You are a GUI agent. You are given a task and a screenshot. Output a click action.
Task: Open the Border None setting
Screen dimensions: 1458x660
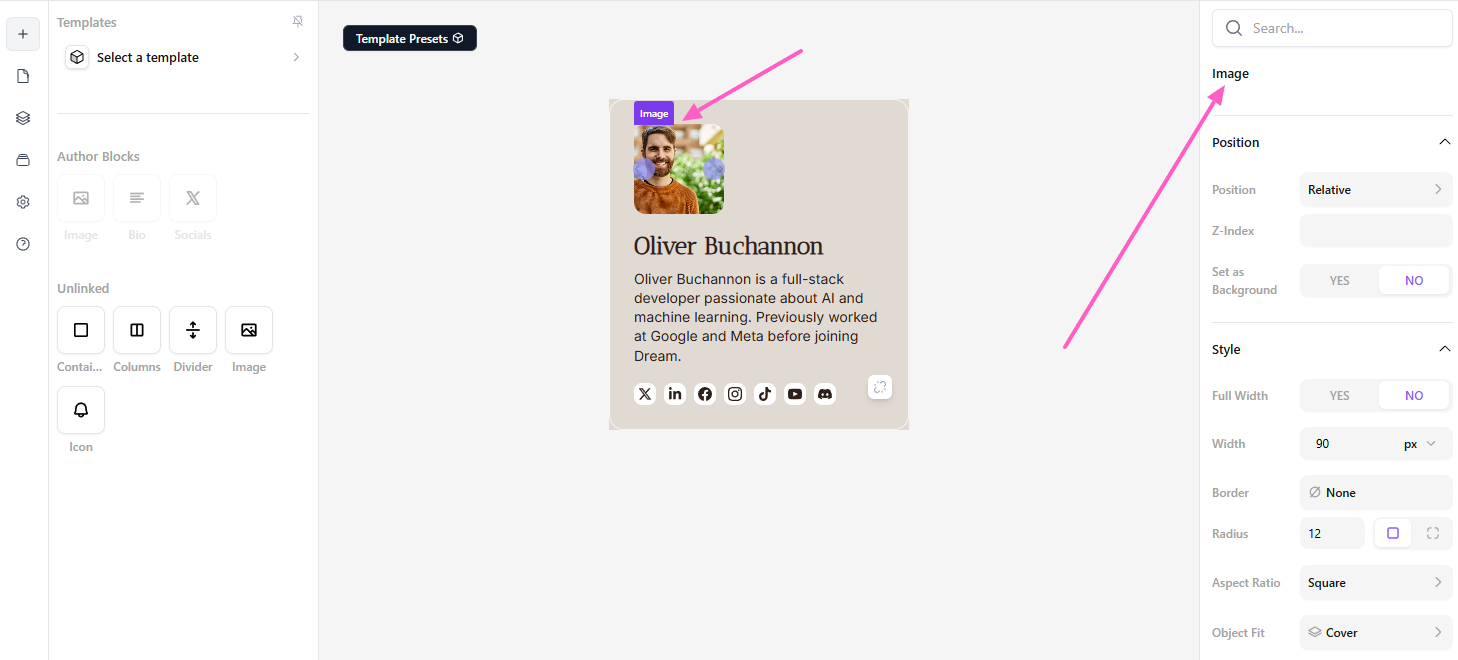pos(1375,493)
